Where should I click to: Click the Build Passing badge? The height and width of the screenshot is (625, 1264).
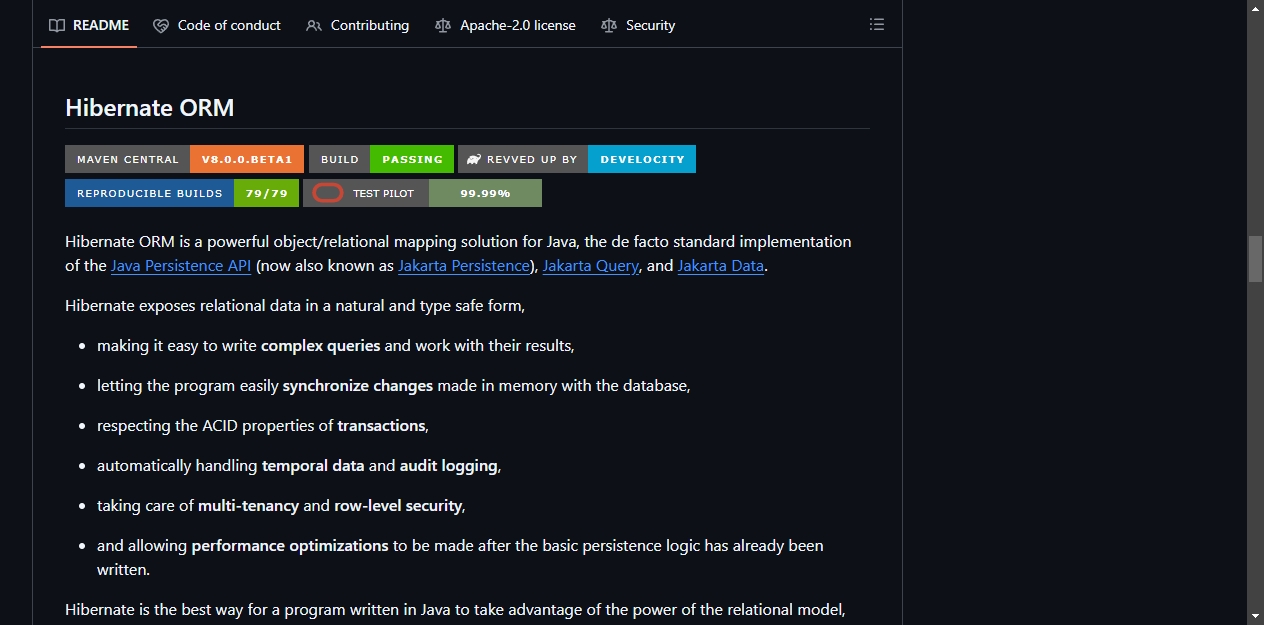coord(381,159)
